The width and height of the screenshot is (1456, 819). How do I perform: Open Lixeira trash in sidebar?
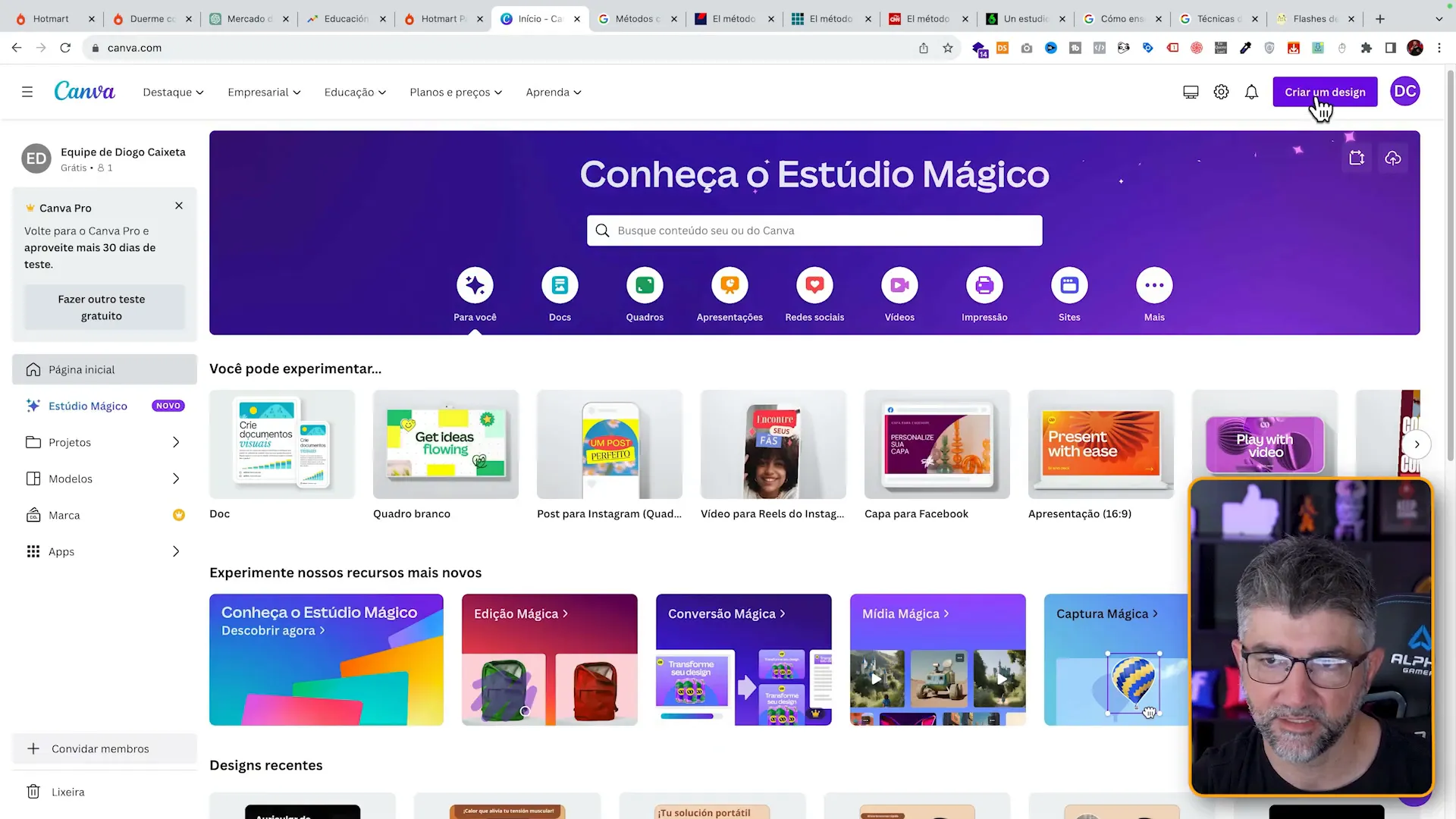(105, 792)
